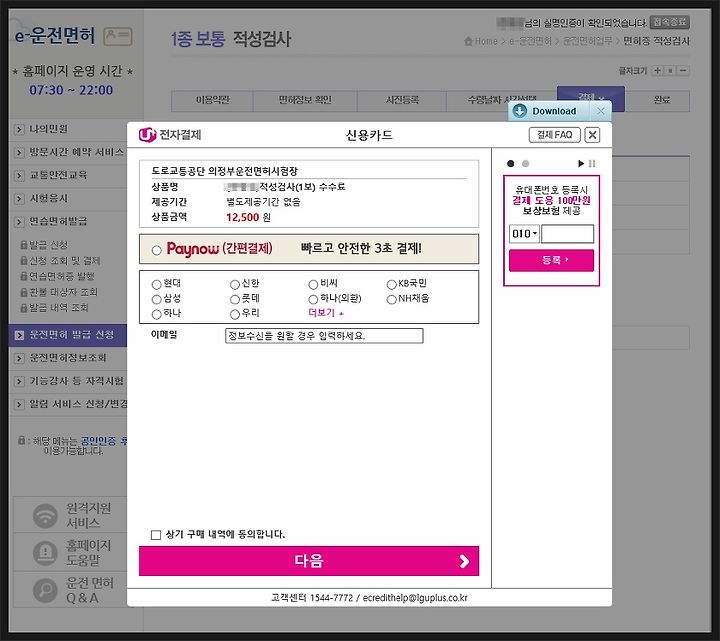
Task: Expand 방문시간 예약 서비스 menu
Action: 68,152
